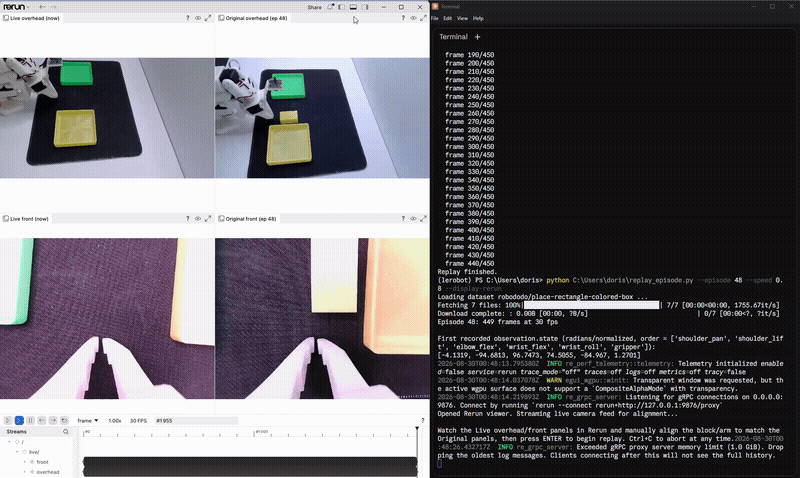800x478 pixels.
Task: Open the Edit menu in Terminal
Action: tap(447, 18)
